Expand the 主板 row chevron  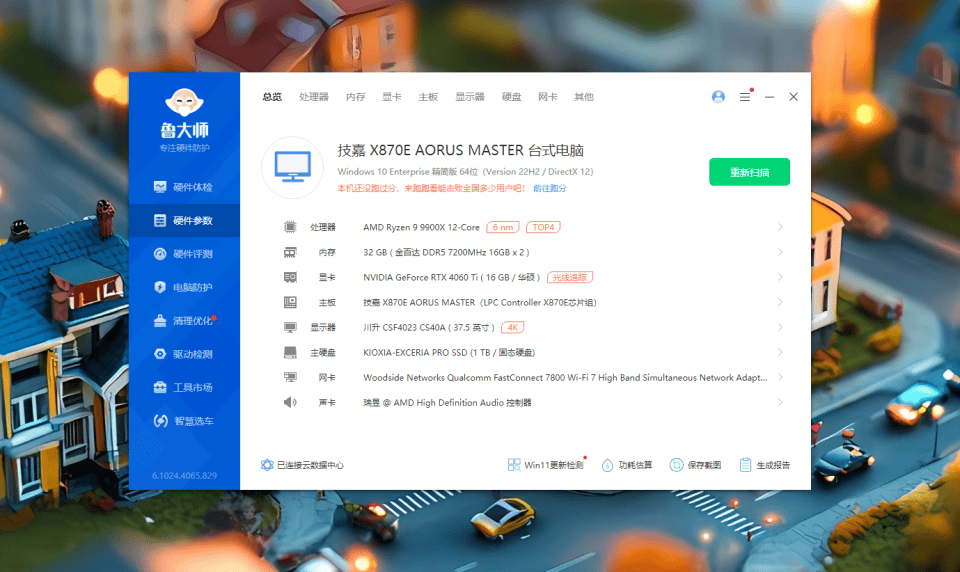pos(780,303)
